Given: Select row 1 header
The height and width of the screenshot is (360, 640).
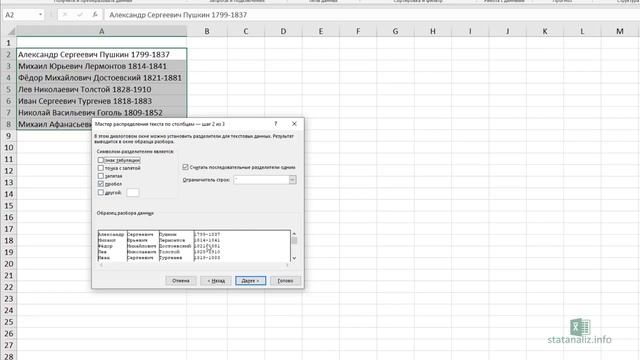Looking at the screenshot, I should (8, 43).
